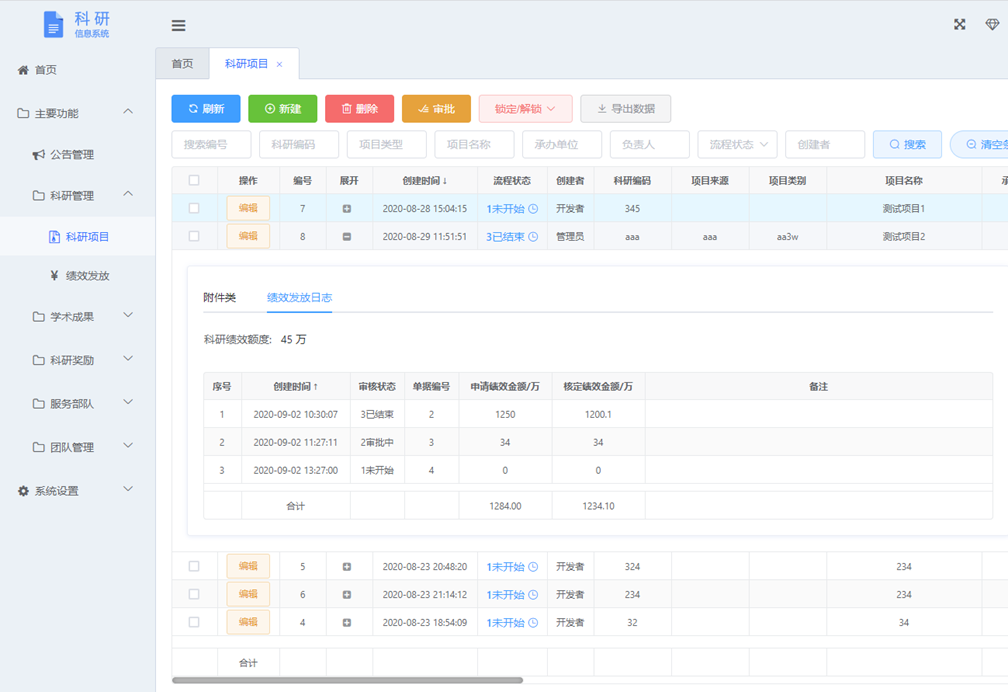Click the red 删除 button
Viewport: 1008px width, 692px height.
click(x=359, y=109)
